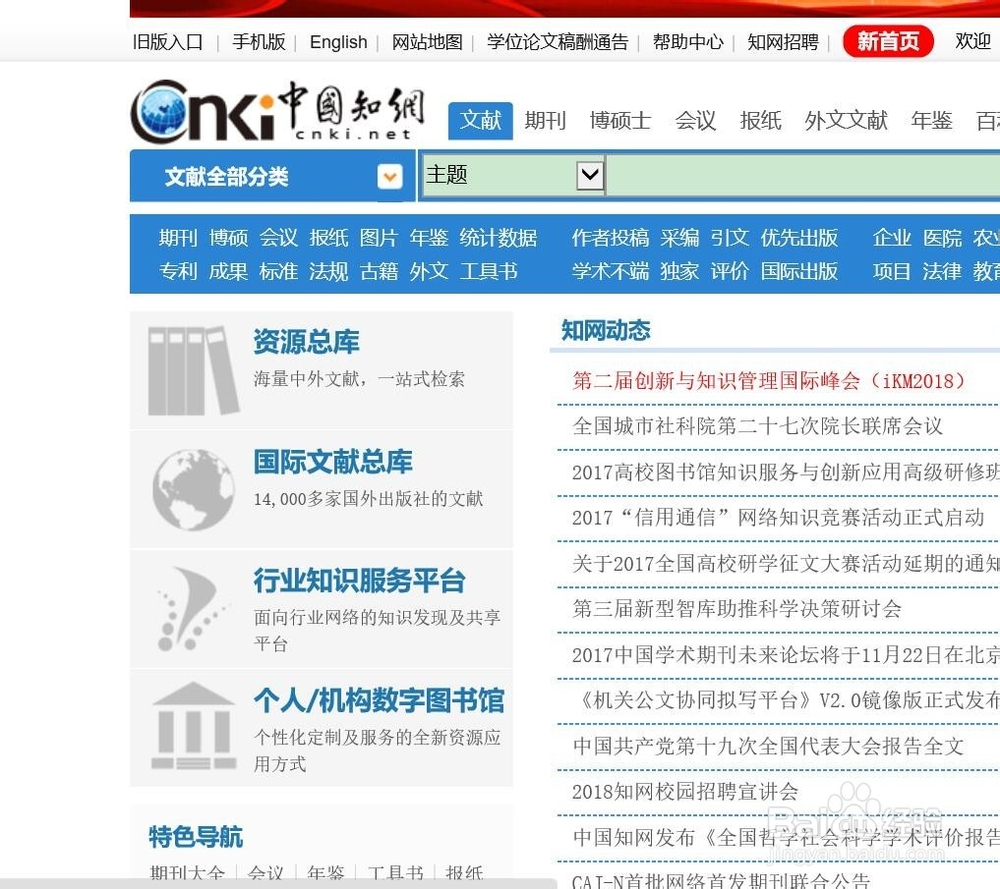Switch the site to English

point(338,42)
